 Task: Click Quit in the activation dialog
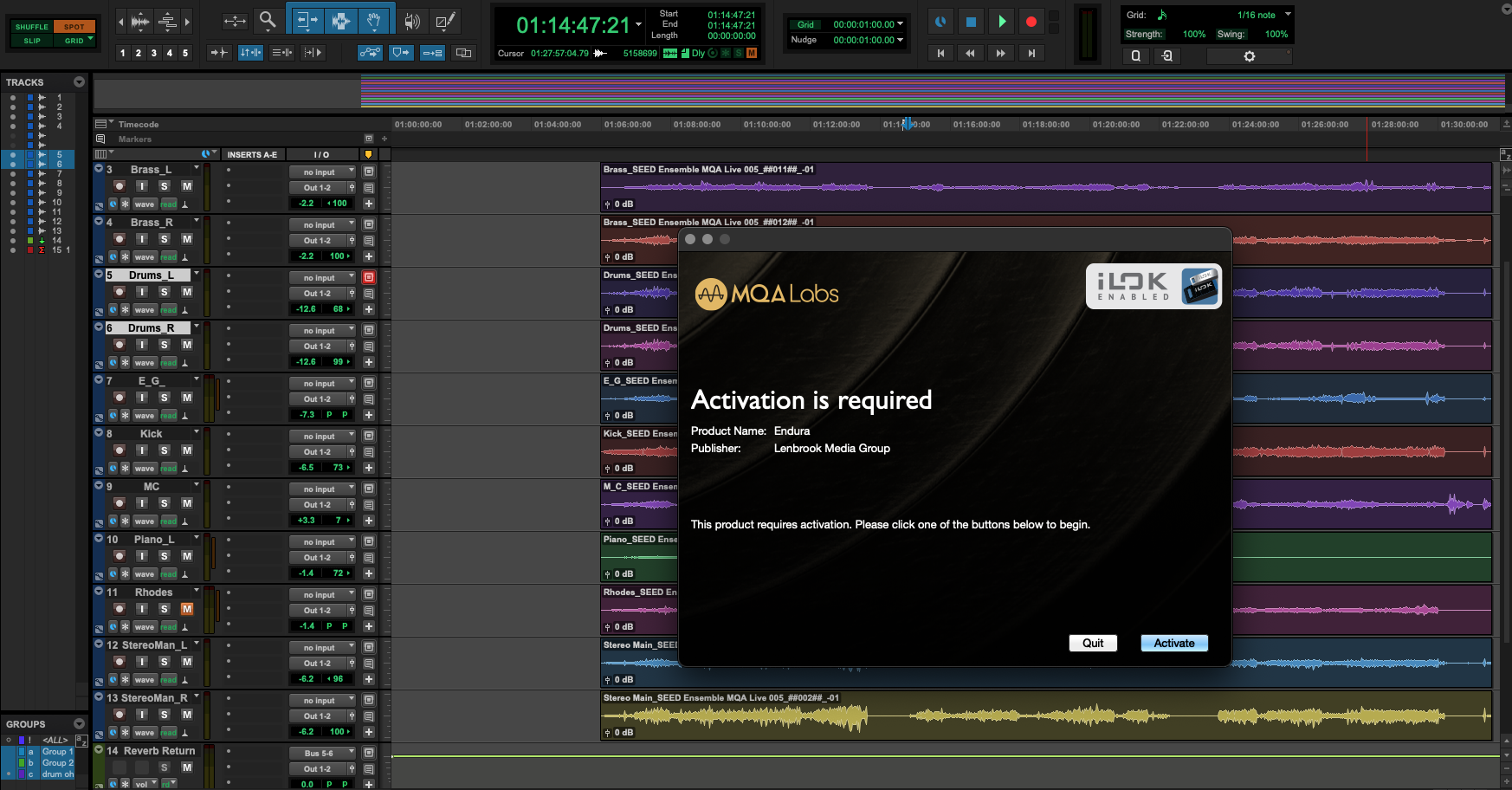(1093, 643)
